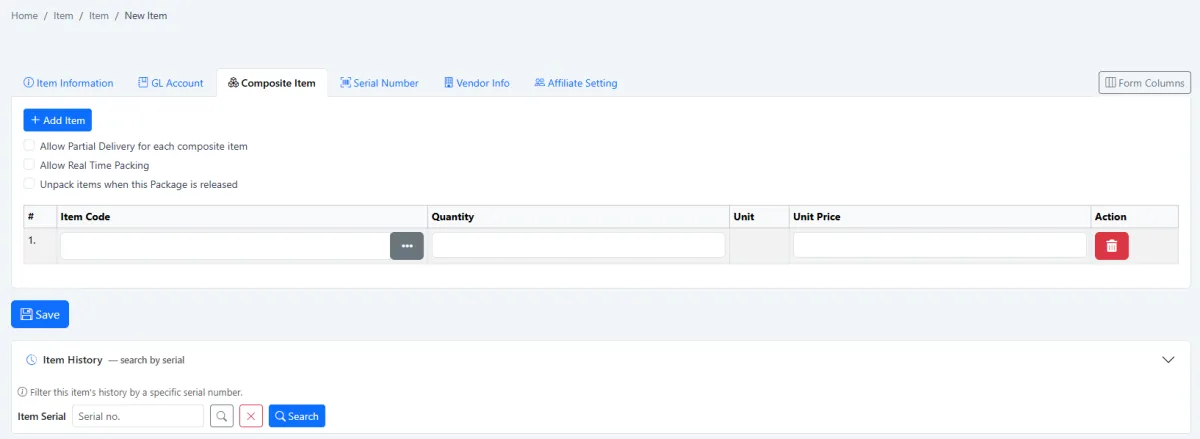Select the Composite Item tab
The width and height of the screenshot is (1200, 439).
coord(272,83)
